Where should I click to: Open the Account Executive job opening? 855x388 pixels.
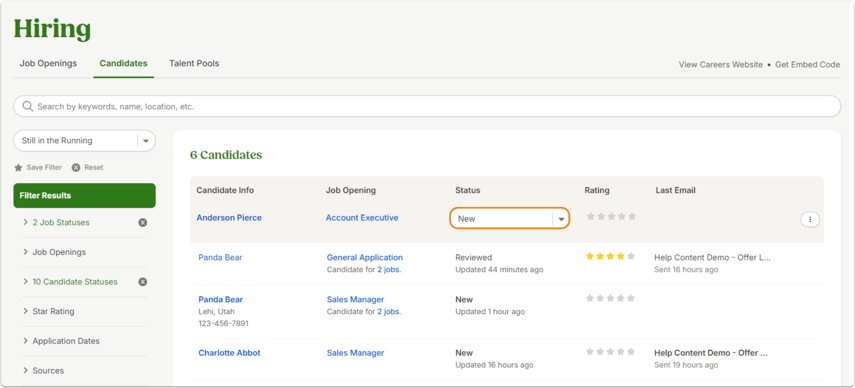[362, 217]
